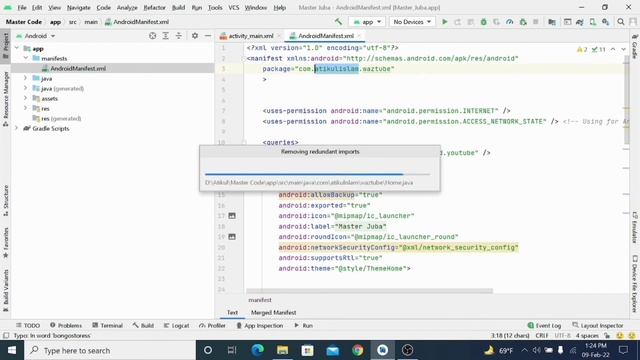The height and width of the screenshot is (360, 640).
Task: Open Microsoft Edge from the taskbar
Action: click(x=257, y=350)
